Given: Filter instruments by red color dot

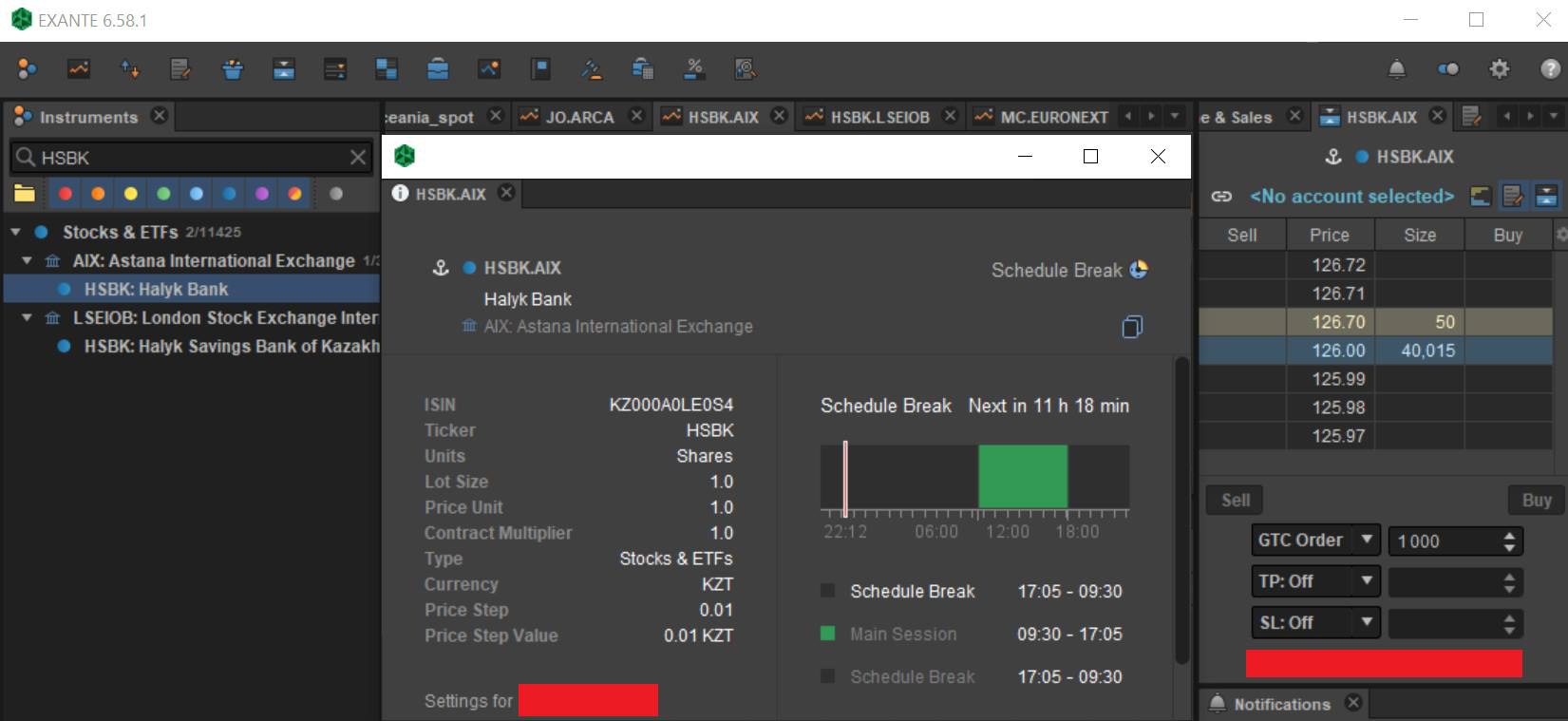Looking at the screenshot, I should tap(66, 194).
